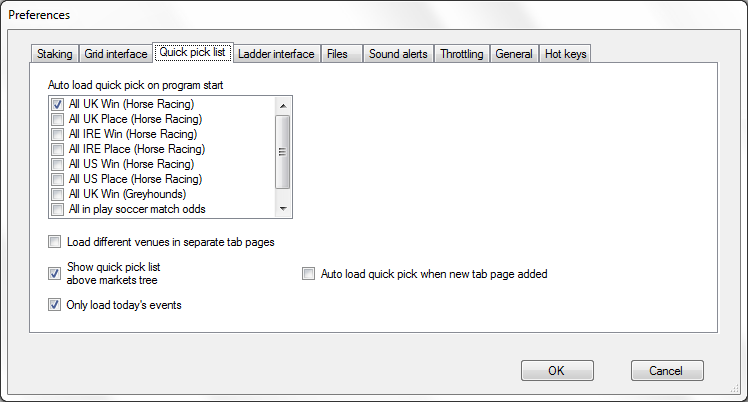Check All US Win (Horse Racing)
The height and width of the screenshot is (402, 748).
pos(57,164)
